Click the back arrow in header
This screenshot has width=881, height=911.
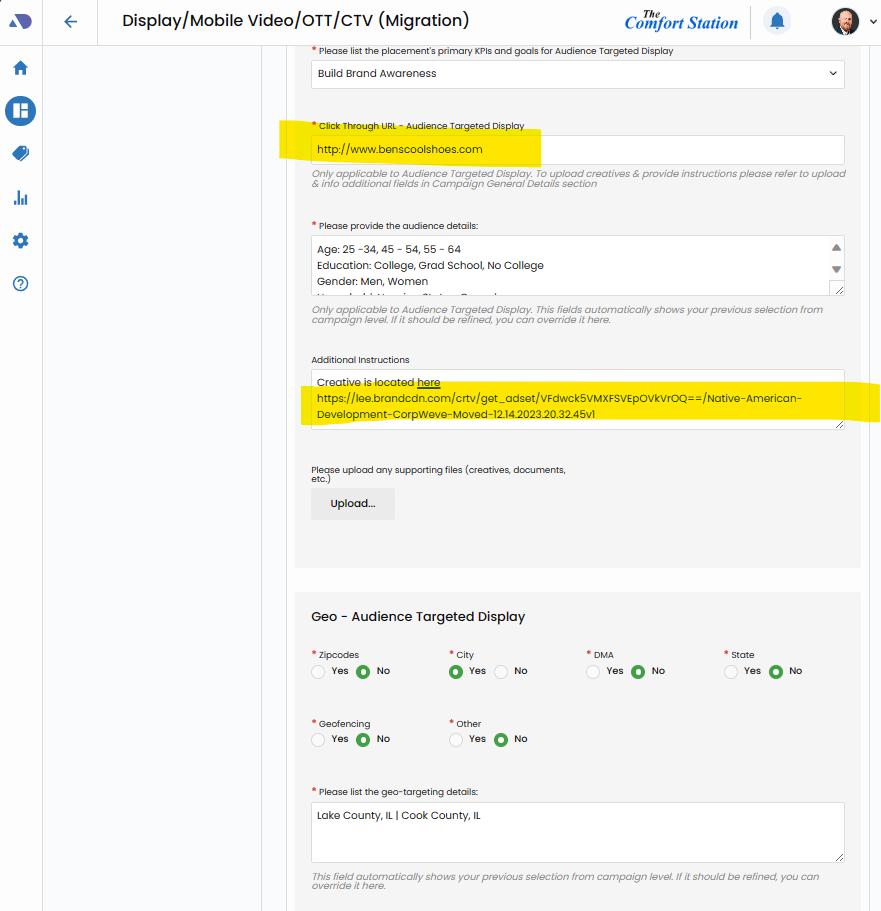coord(70,22)
